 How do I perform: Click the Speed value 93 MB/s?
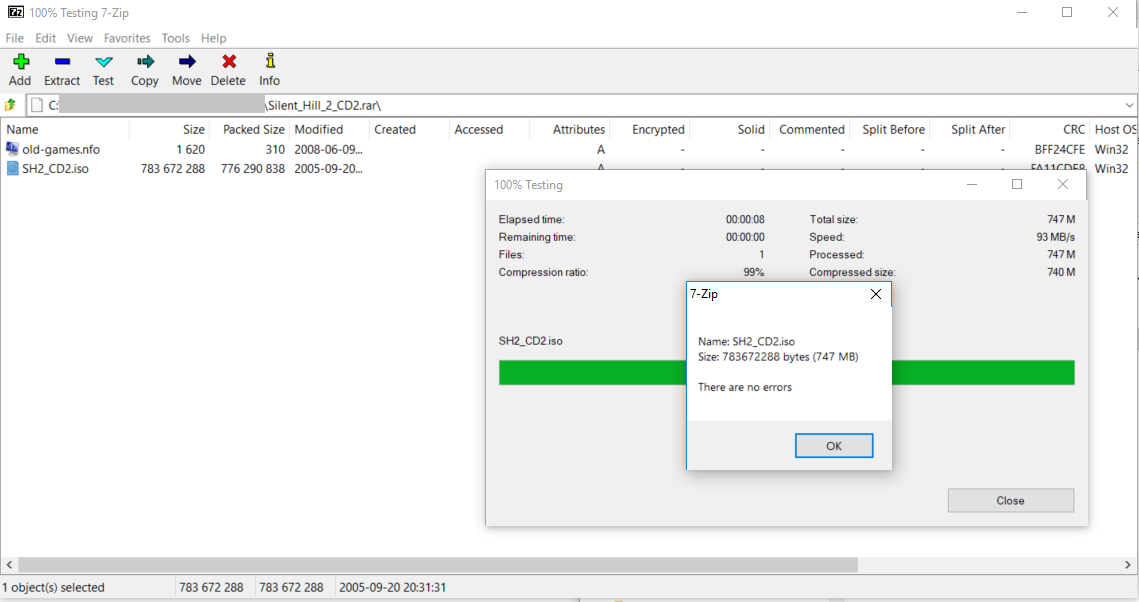pyautogui.click(x=1055, y=237)
